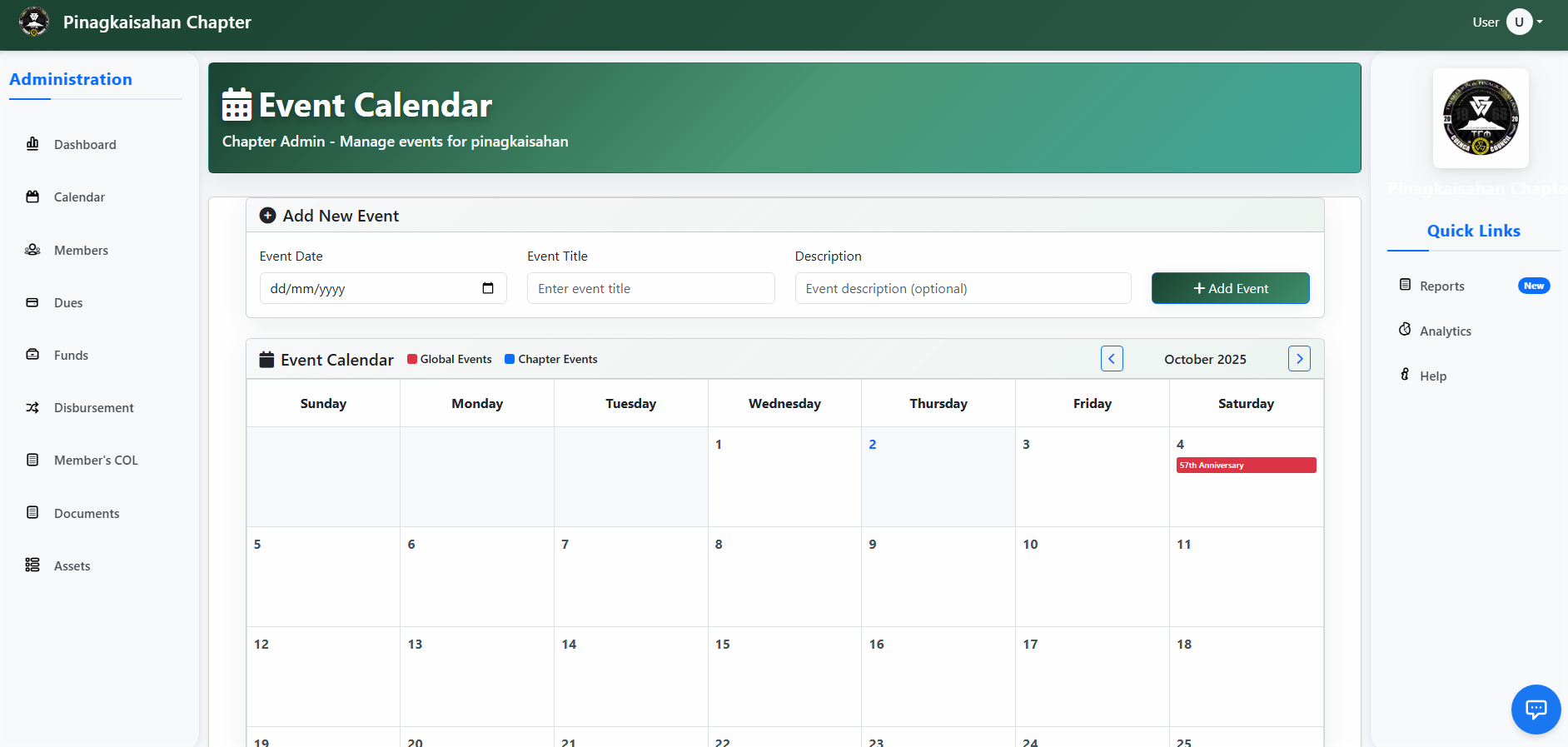Click the Assets list icon
The width and height of the screenshot is (1568, 747).
tap(32, 565)
